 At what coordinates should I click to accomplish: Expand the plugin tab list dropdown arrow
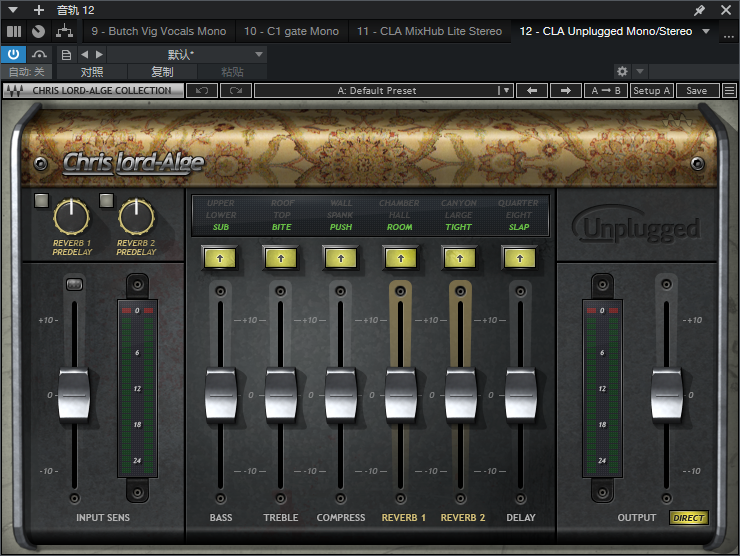click(x=706, y=31)
